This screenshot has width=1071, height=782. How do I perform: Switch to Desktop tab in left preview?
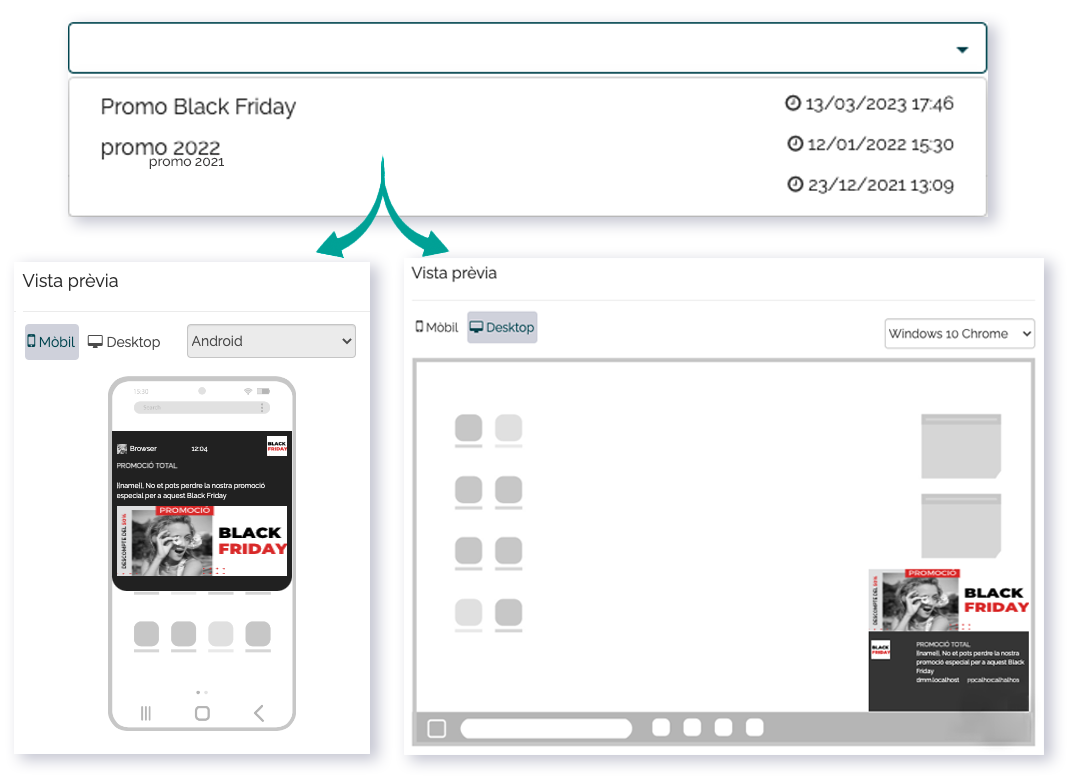point(124,341)
